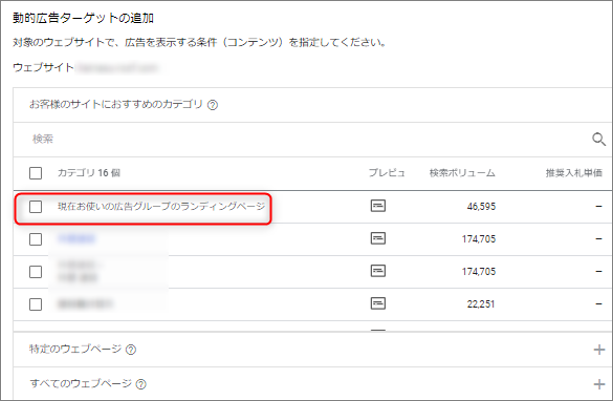Click help icon beside お客様のサイトにおすすめのカテゴリ
Screen dimensions: 613x401
pos(212,104)
